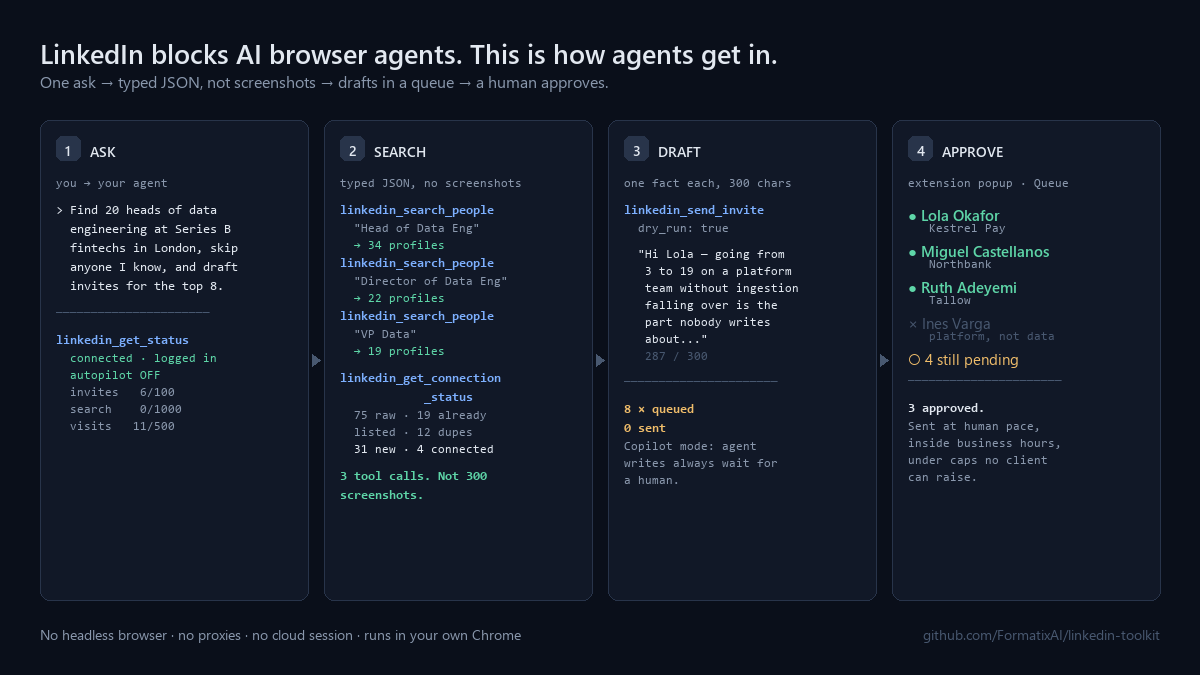Click the APPROVE panel heading

972,152
